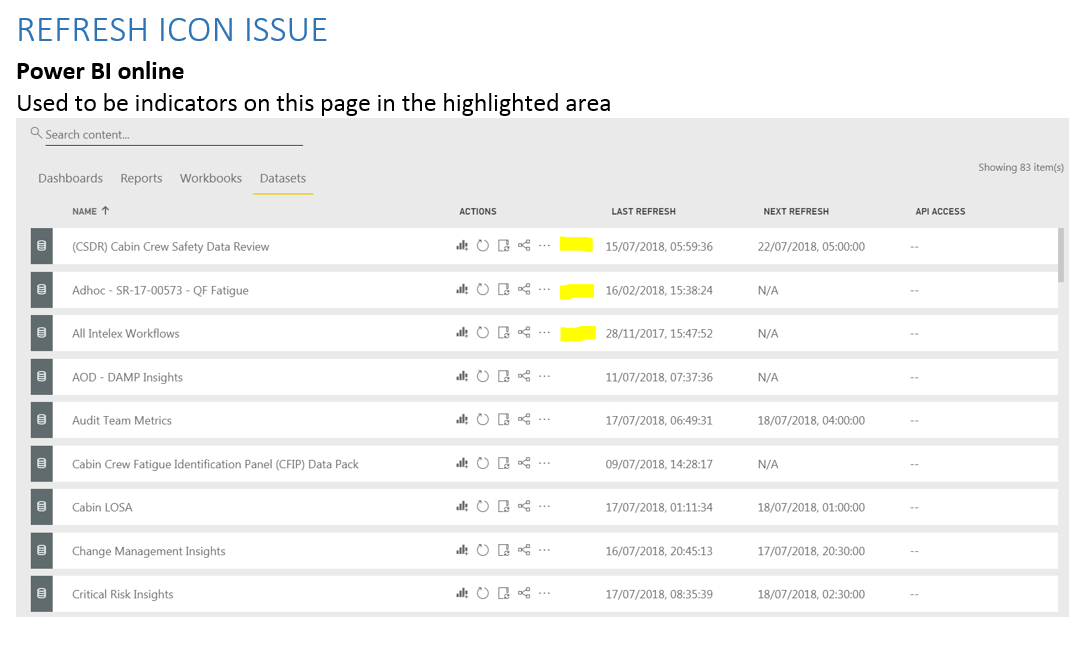View related items for Cabin Crew Fatigue CFIP
1081x646 pixels.
[x=524, y=463]
